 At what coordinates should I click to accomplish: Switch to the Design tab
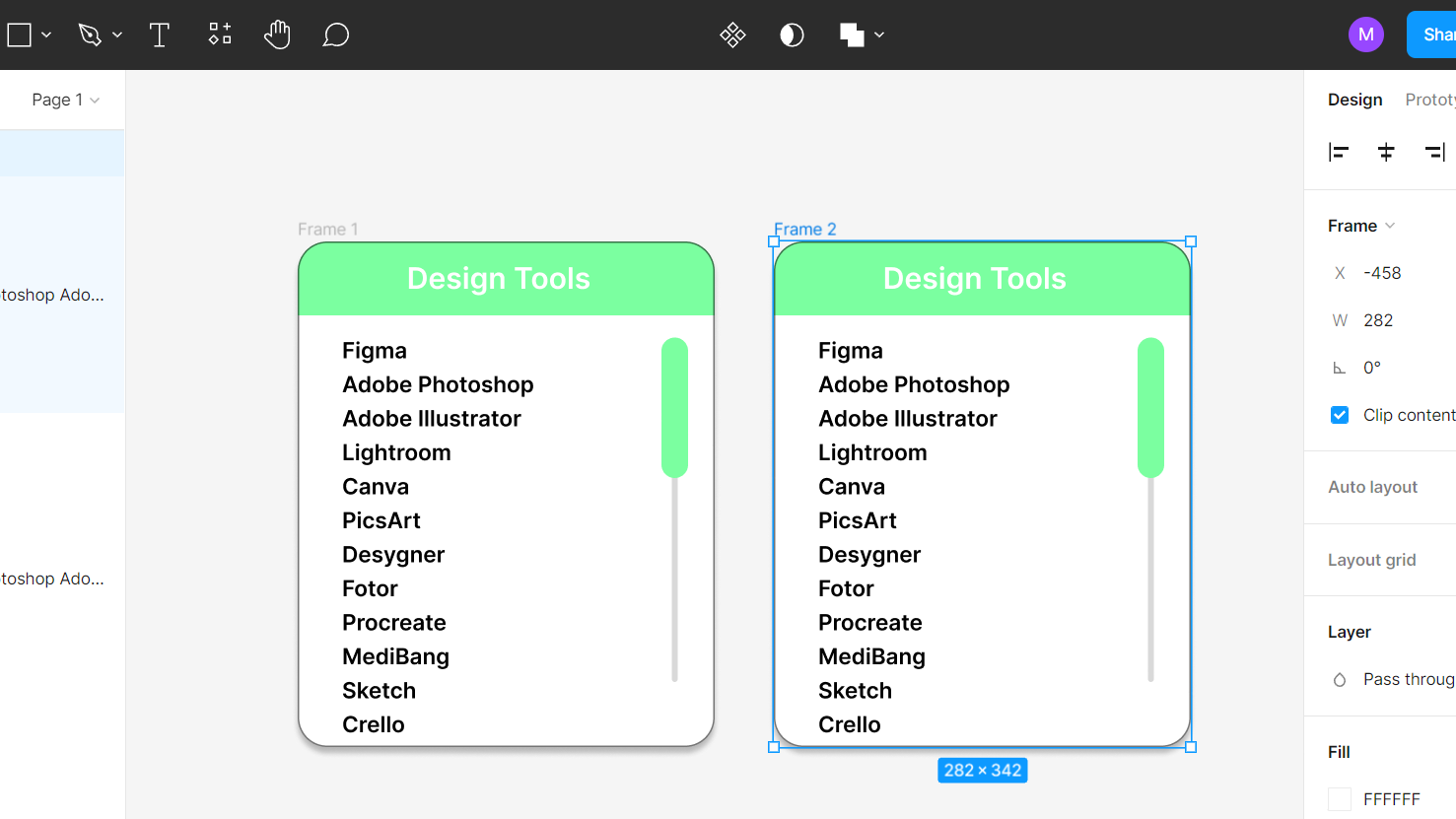pyautogui.click(x=1354, y=100)
